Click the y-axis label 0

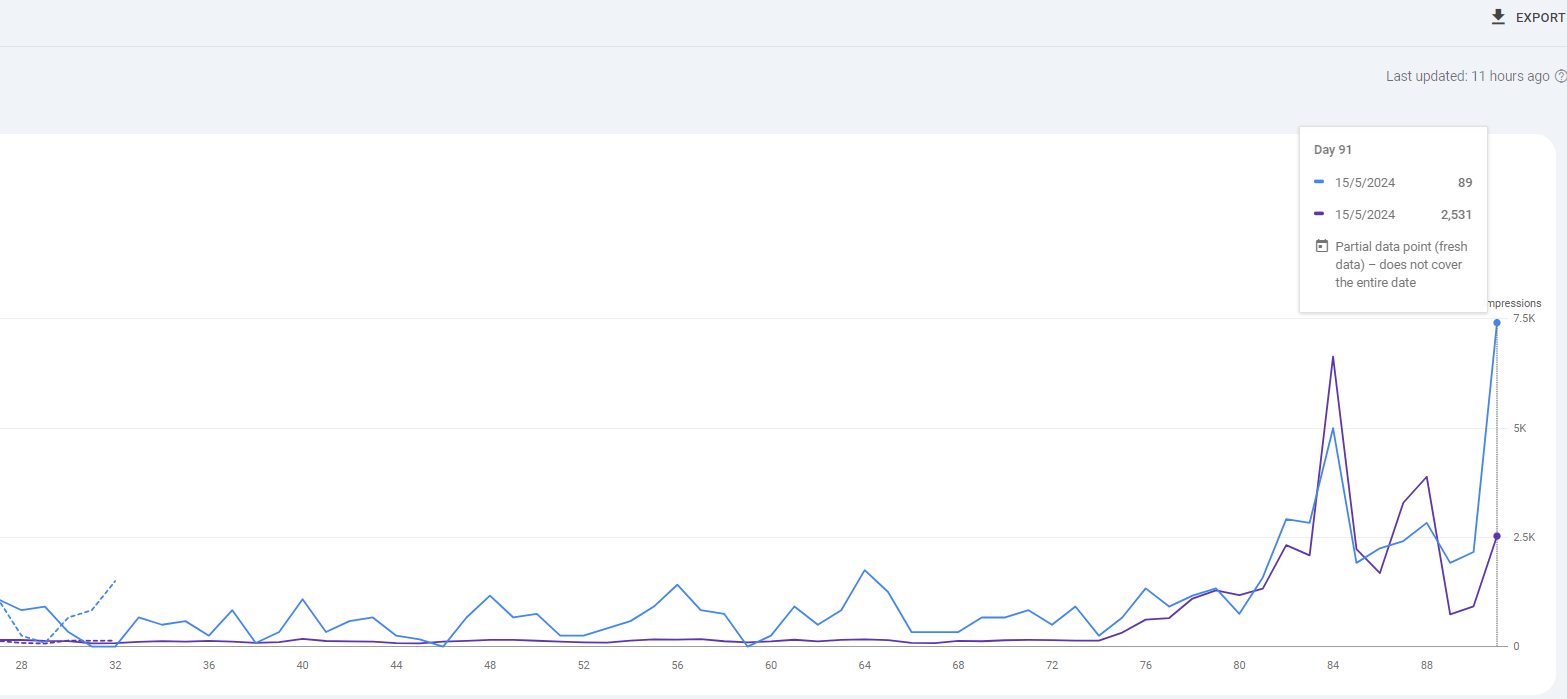click(1516, 646)
